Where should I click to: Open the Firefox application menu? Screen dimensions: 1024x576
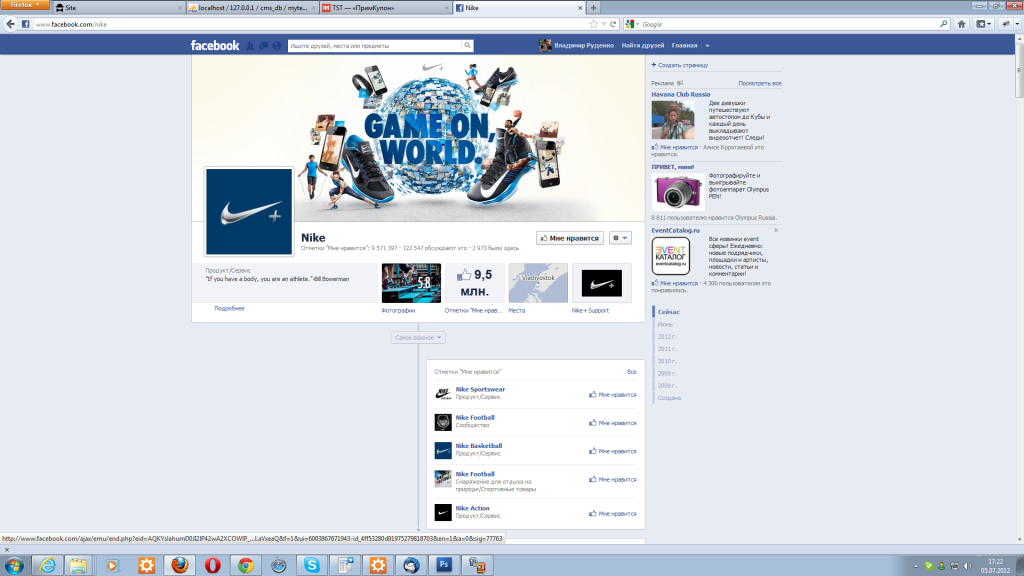24,5
